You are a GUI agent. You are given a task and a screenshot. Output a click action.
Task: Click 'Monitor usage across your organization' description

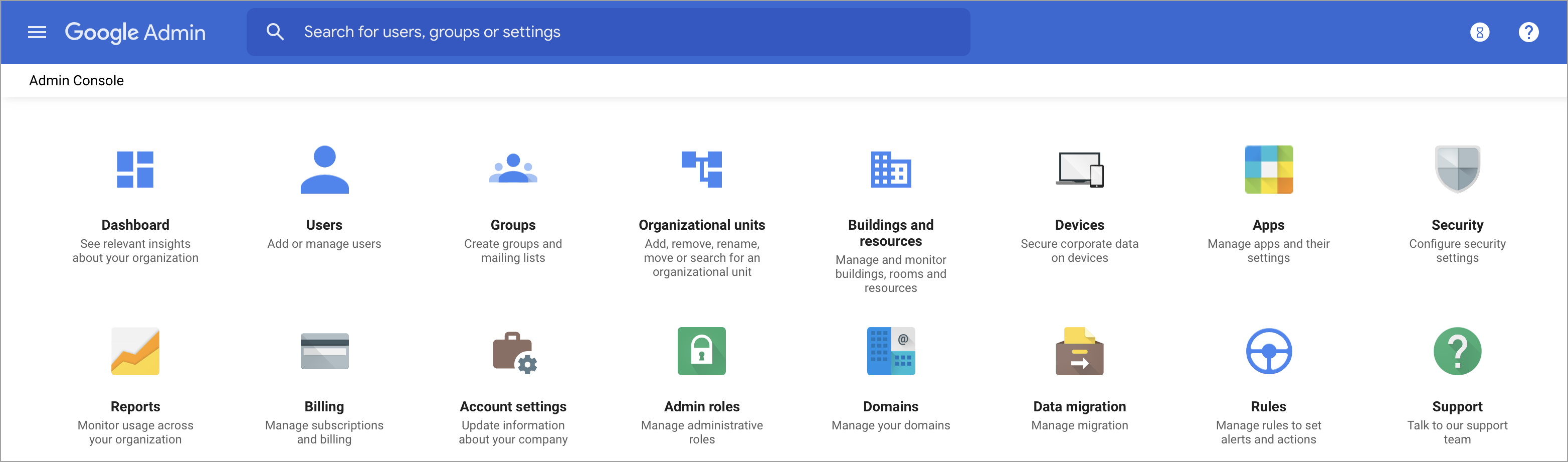pos(135,432)
